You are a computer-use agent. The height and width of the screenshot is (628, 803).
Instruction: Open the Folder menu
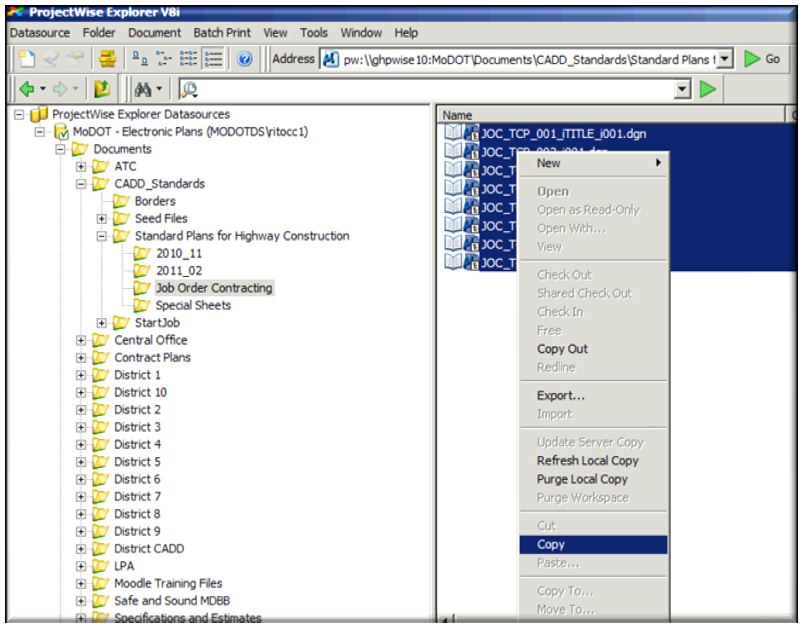pyautogui.click(x=99, y=33)
